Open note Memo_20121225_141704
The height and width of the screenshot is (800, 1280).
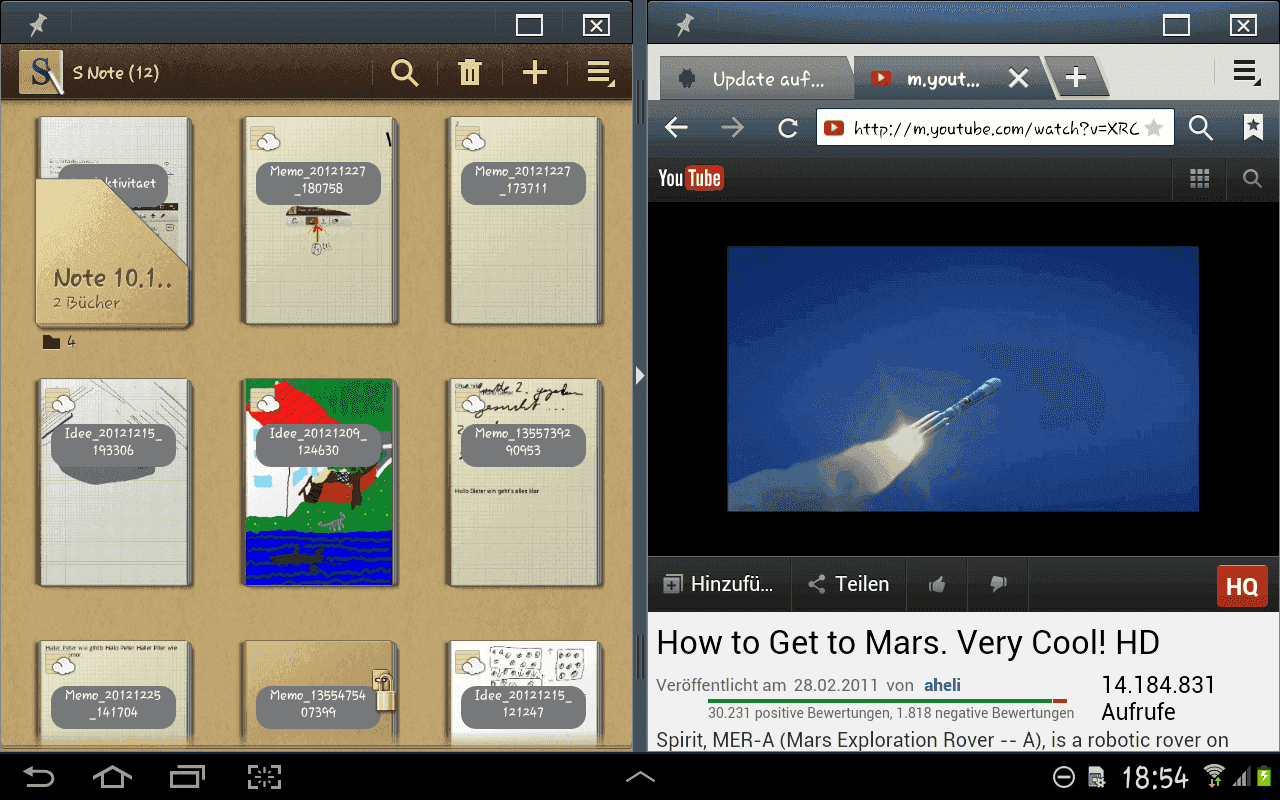(x=113, y=694)
